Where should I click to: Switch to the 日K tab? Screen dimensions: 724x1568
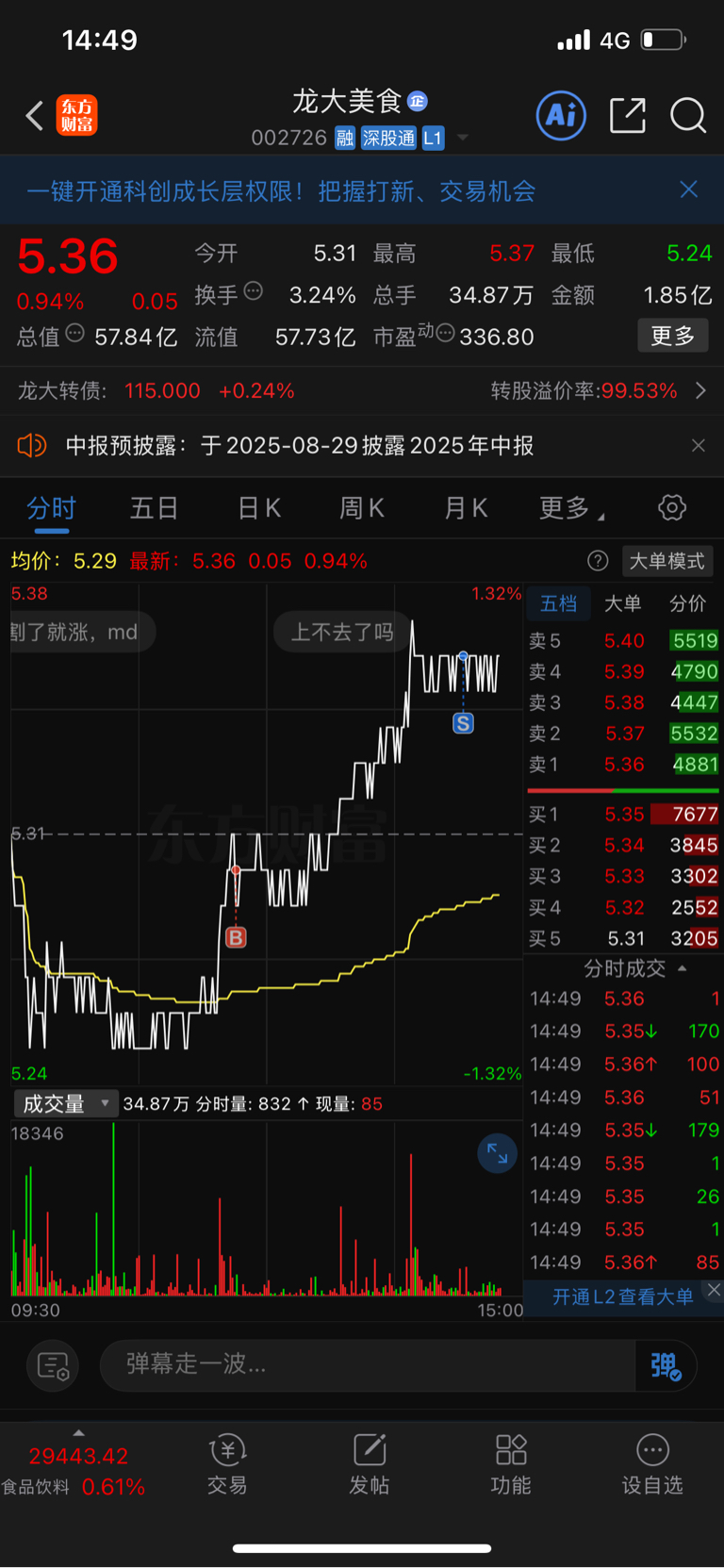259,508
